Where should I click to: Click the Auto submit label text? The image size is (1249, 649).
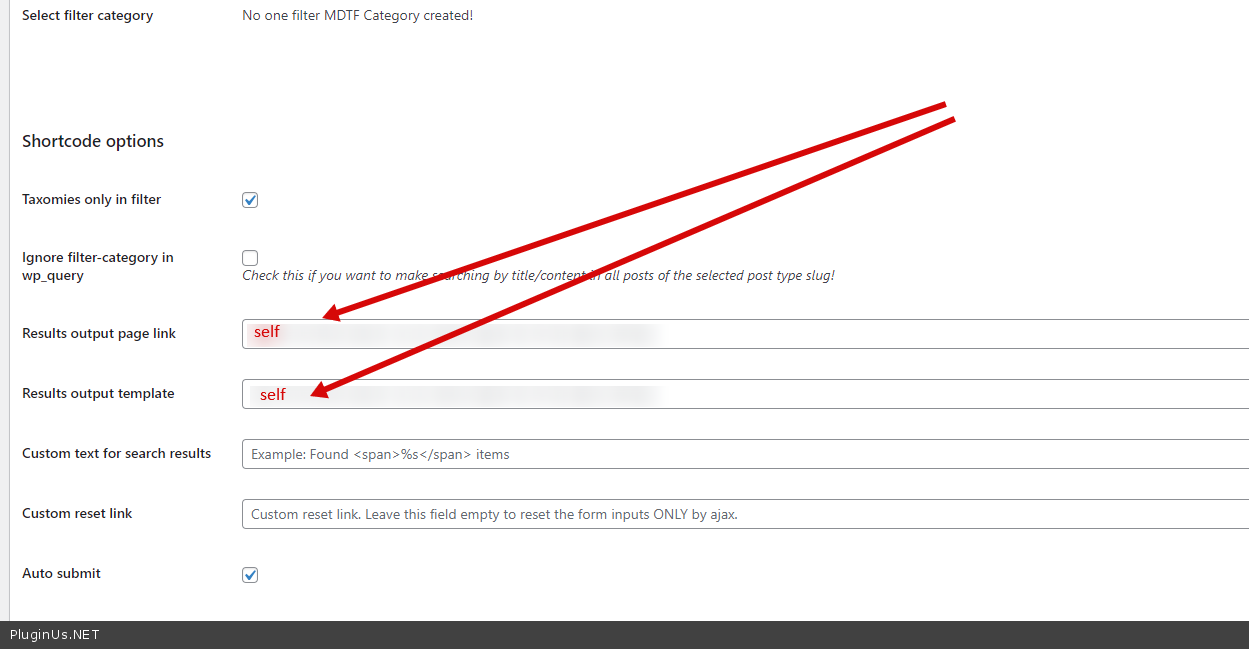(x=61, y=574)
